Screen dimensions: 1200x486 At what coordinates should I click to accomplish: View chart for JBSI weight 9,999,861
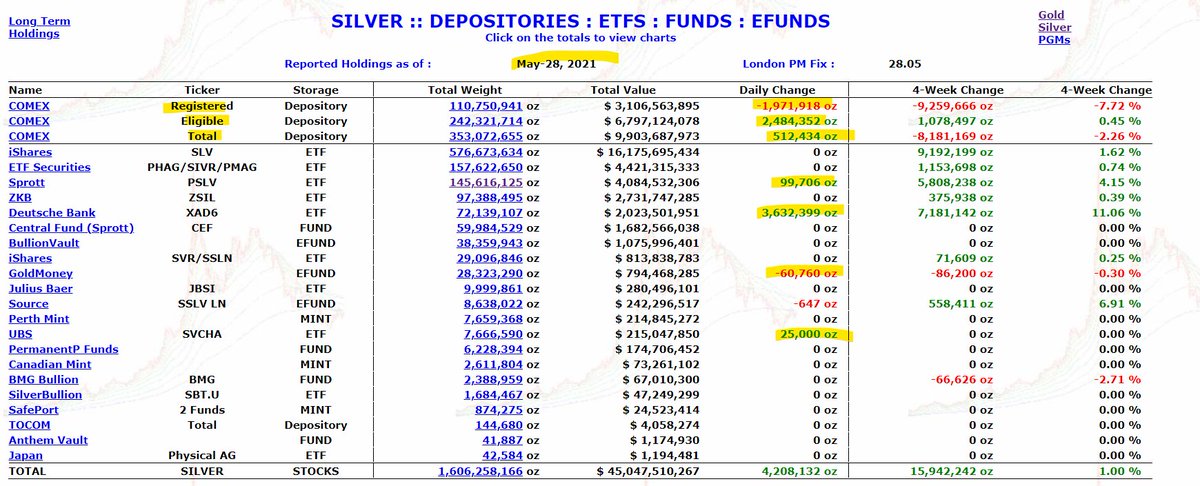(493, 288)
